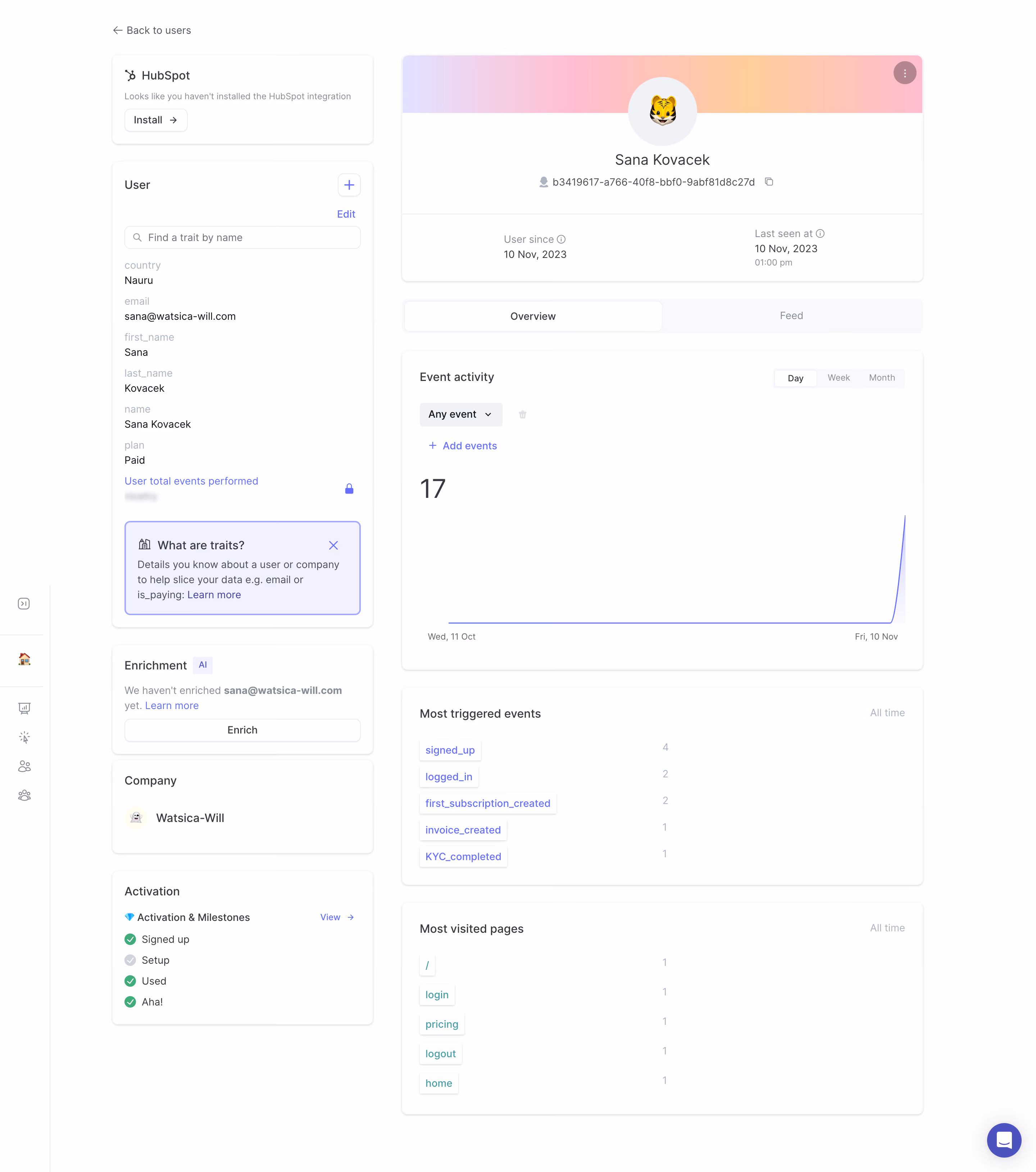This screenshot has height=1172, width=1036.
Task: Open Learn more link under Enrichment
Action: [x=172, y=705]
